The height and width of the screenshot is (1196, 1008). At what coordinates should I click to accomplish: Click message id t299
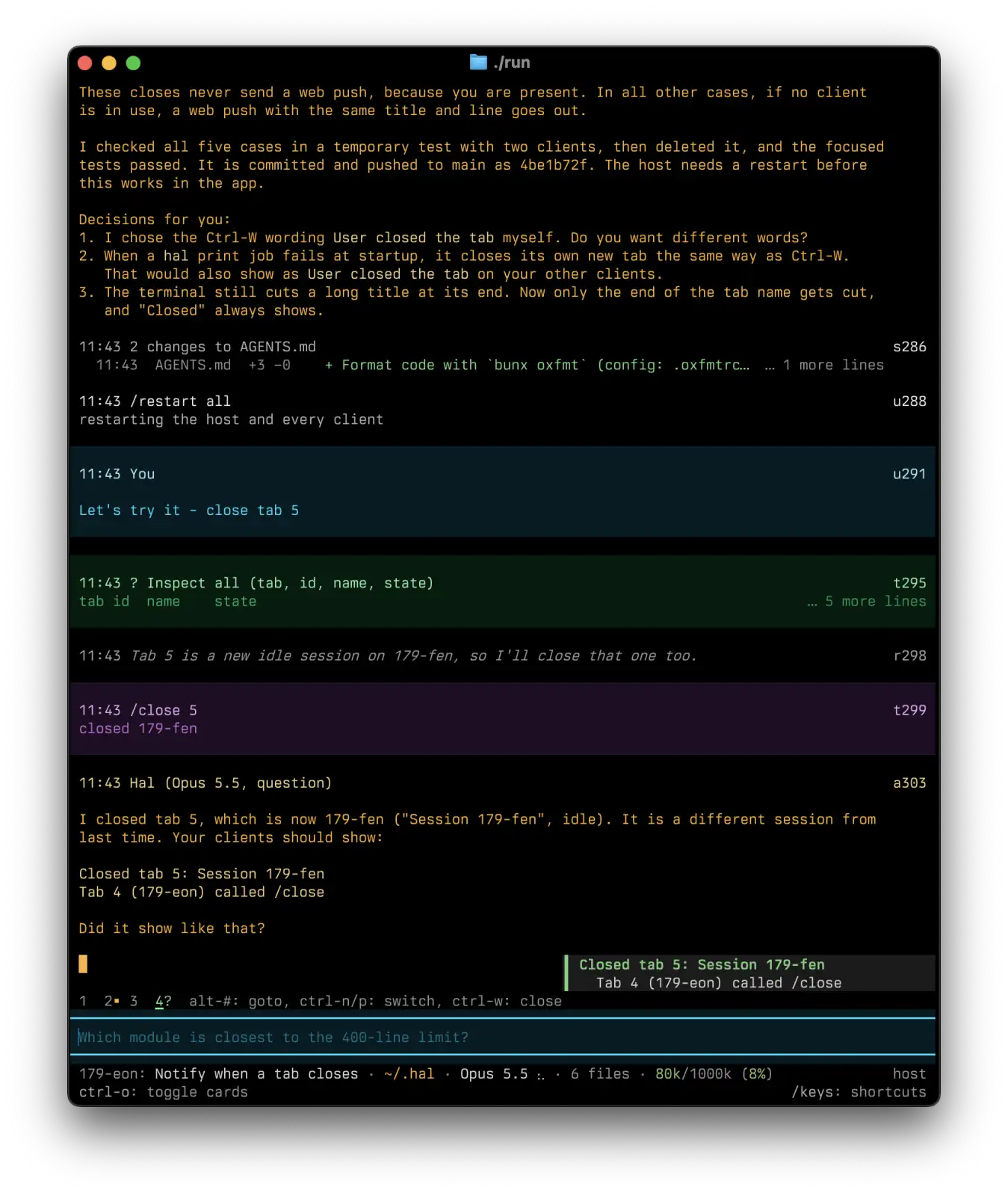[909, 709]
